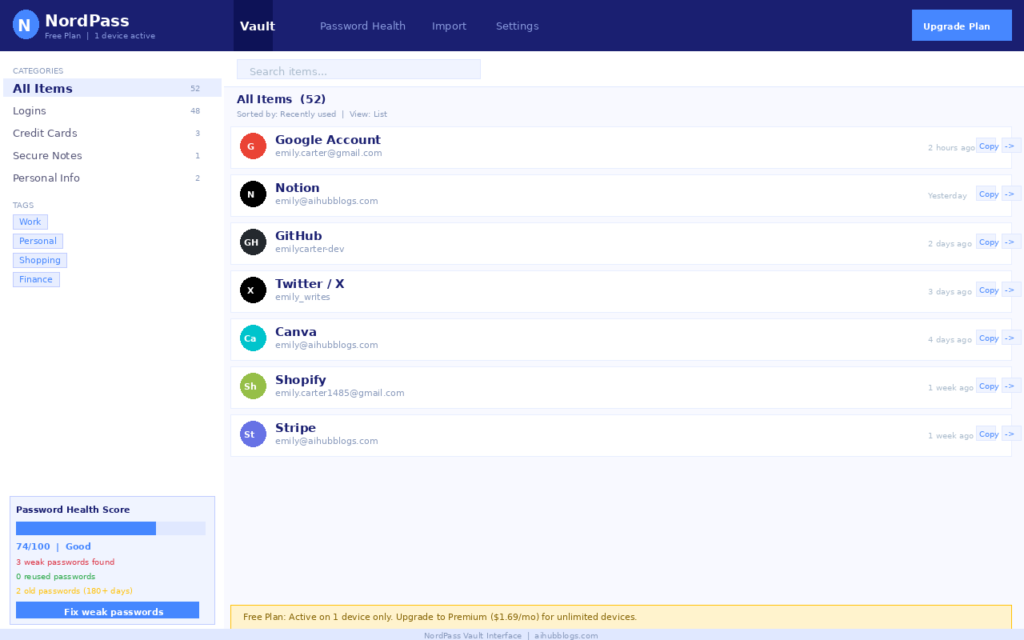Screen dimensions: 1024x640
Task: Open GitHub entry arrow button
Action: click(x=1010, y=242)
